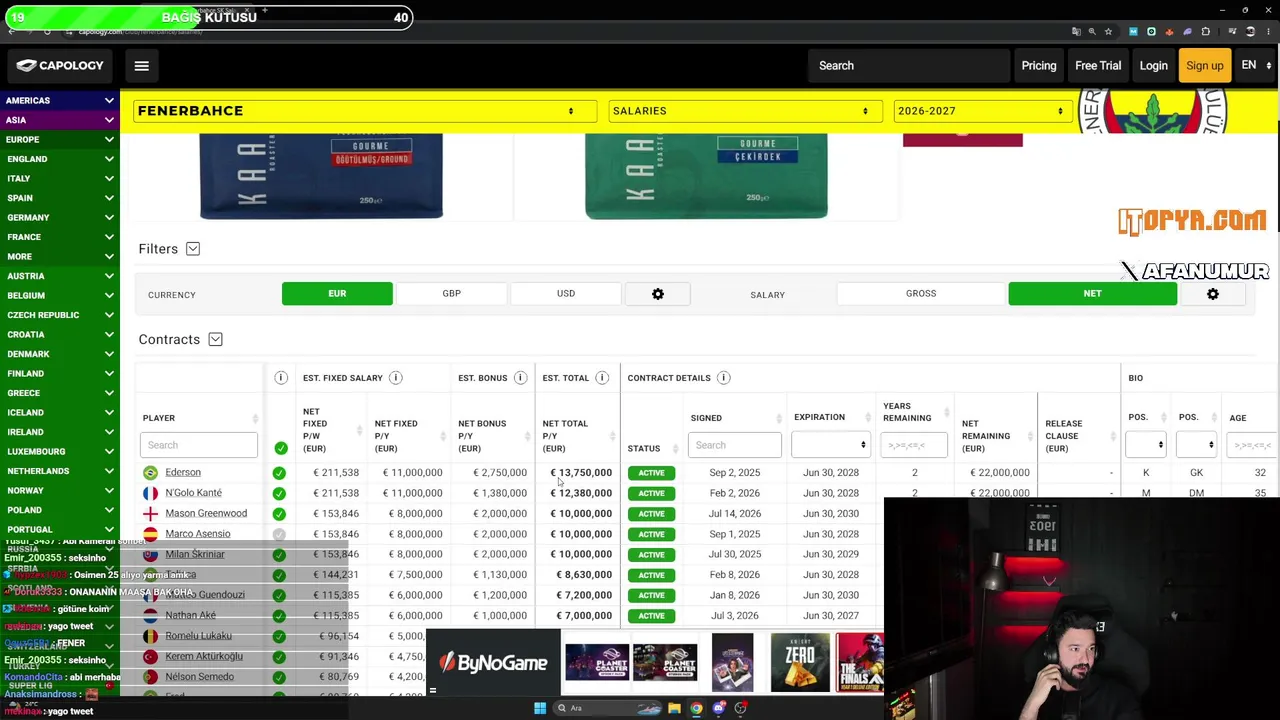Click the green check in Mason Greenwood's row

pos(279,514)
